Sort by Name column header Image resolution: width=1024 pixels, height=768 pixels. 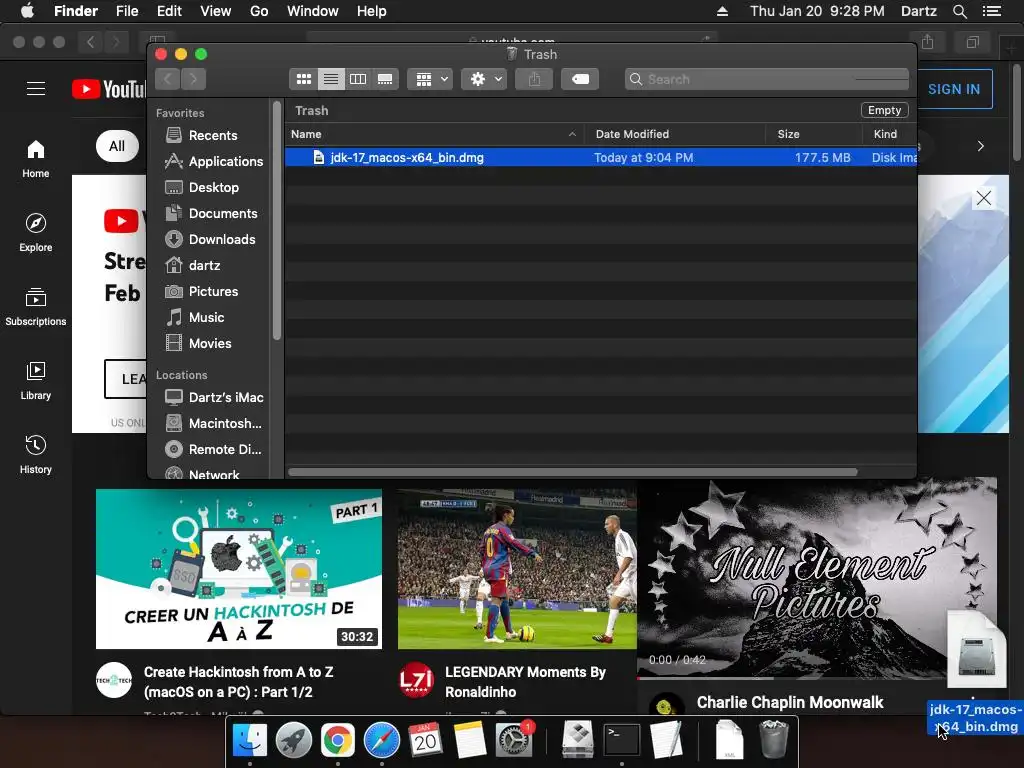click(434, 134)
